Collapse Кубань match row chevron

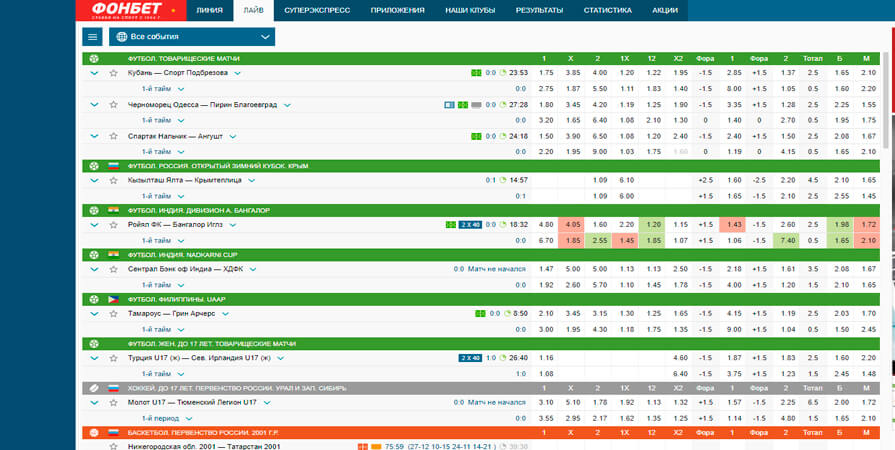[x=94, y=73]
